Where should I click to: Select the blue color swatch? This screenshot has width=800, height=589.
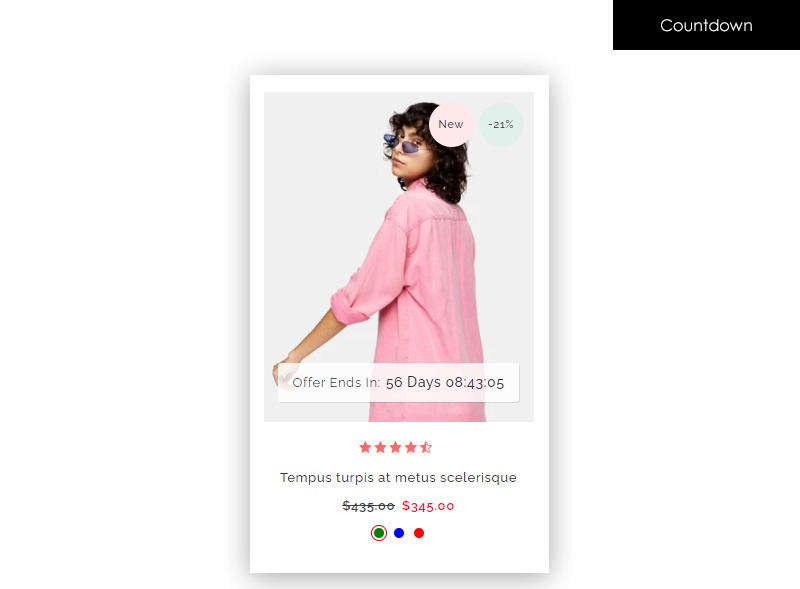tap(399, 533)
